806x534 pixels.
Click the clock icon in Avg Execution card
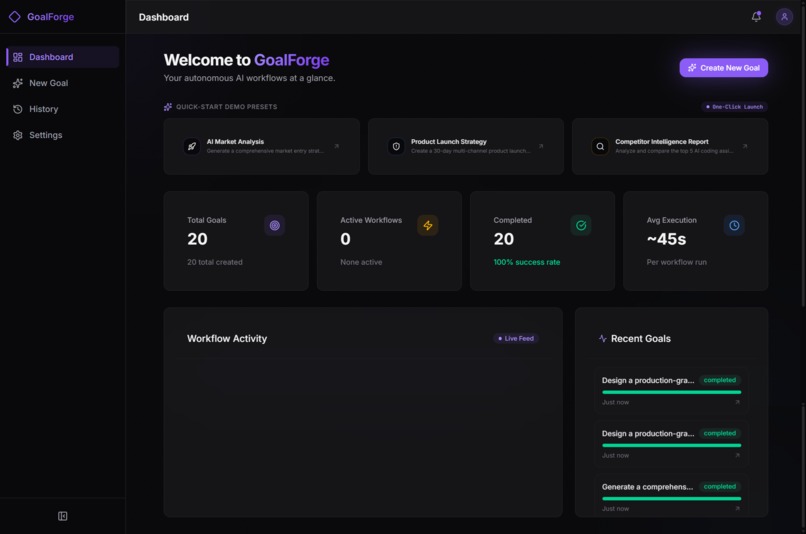(734, 225)
